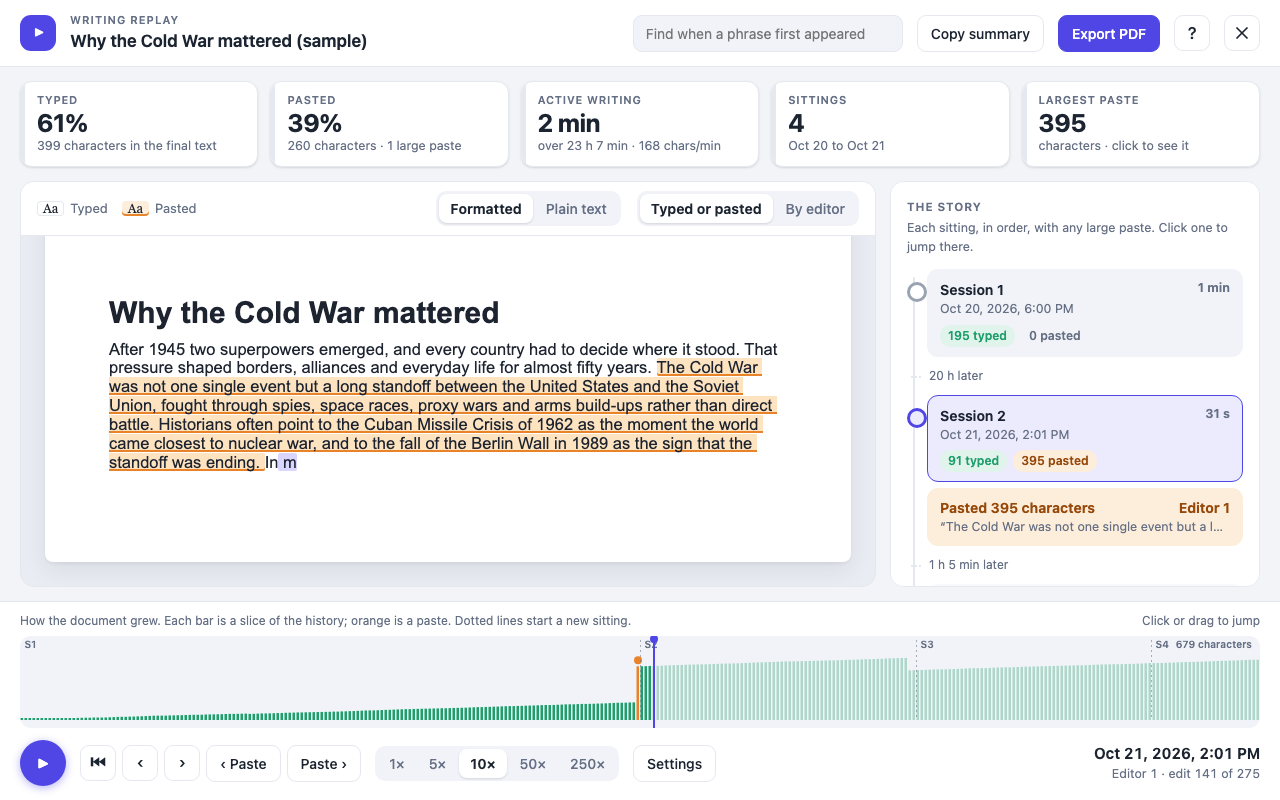
Task: Jump to Session 2 in the story
Action: click(x=1085, y=438)
